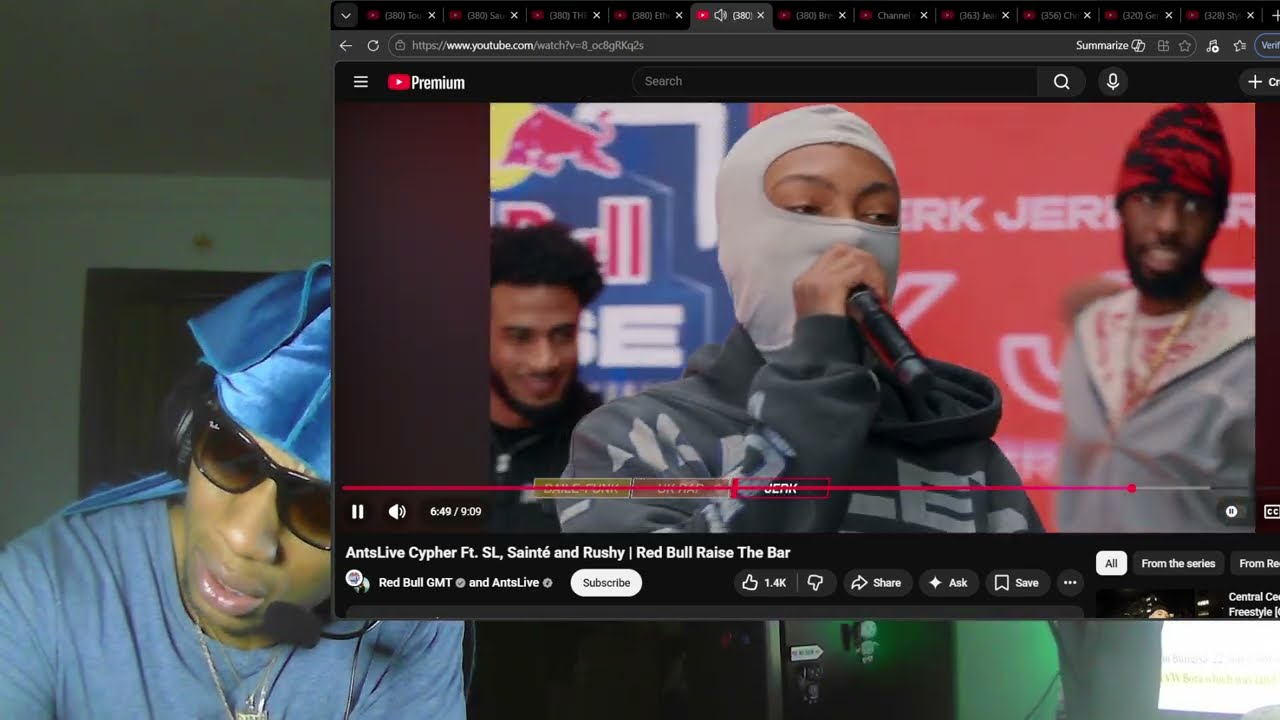Subscribe to the Red Bull GMT channel

606,583
